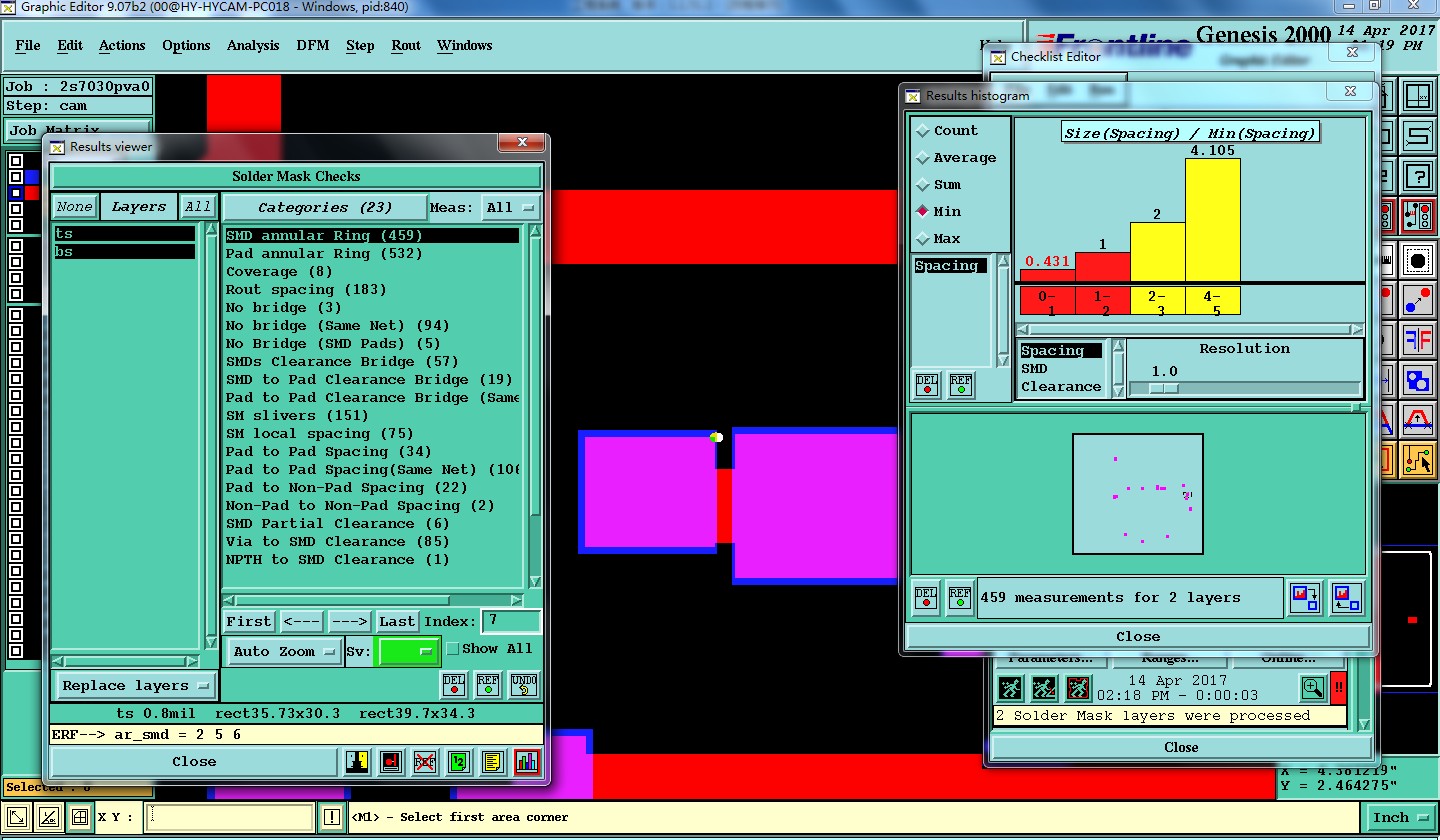1440x840 pixels.
Task: Click the mirrored F flip tool icon
Action: click(1417, 339)
